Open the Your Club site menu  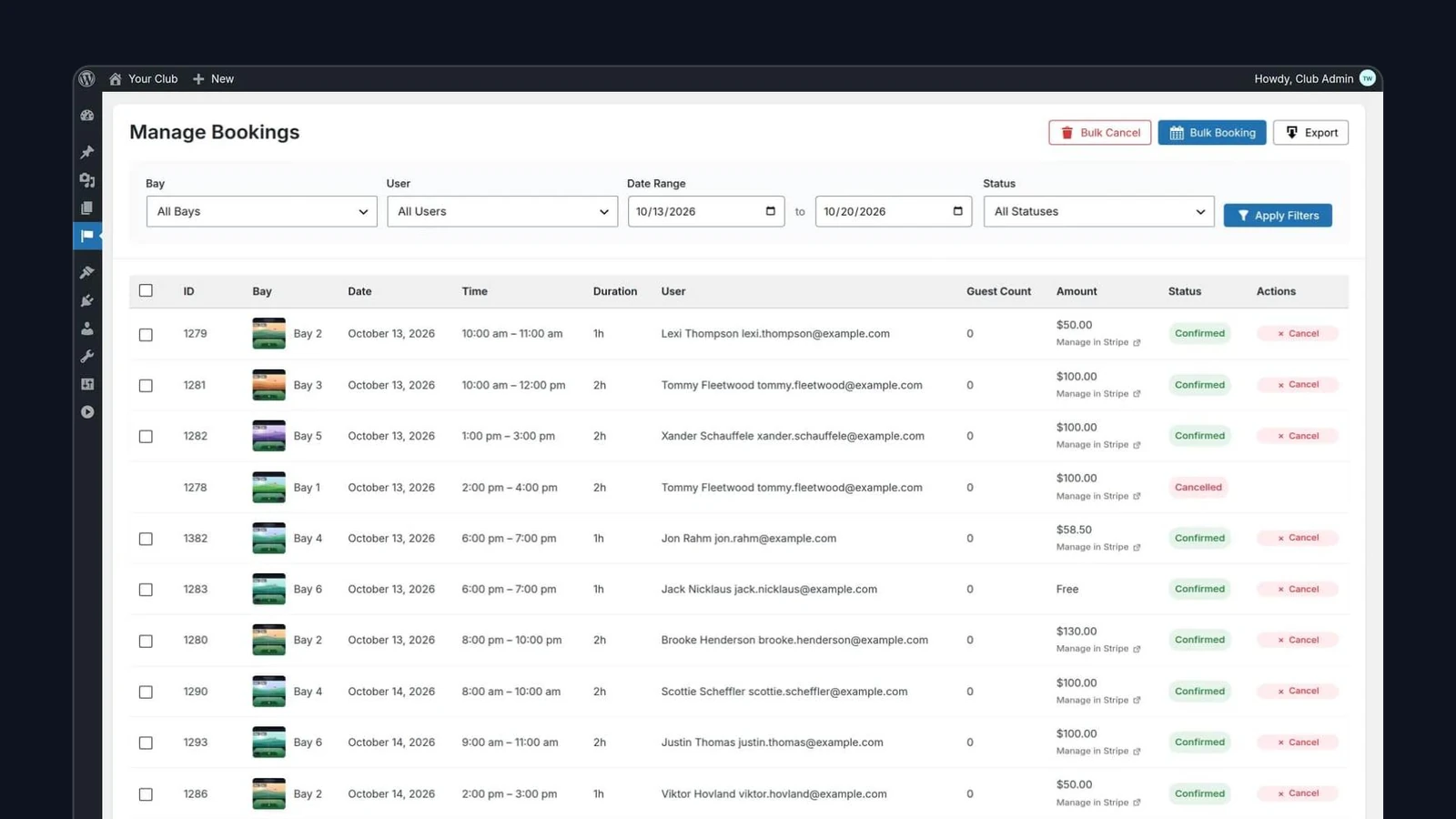[144, 79]
